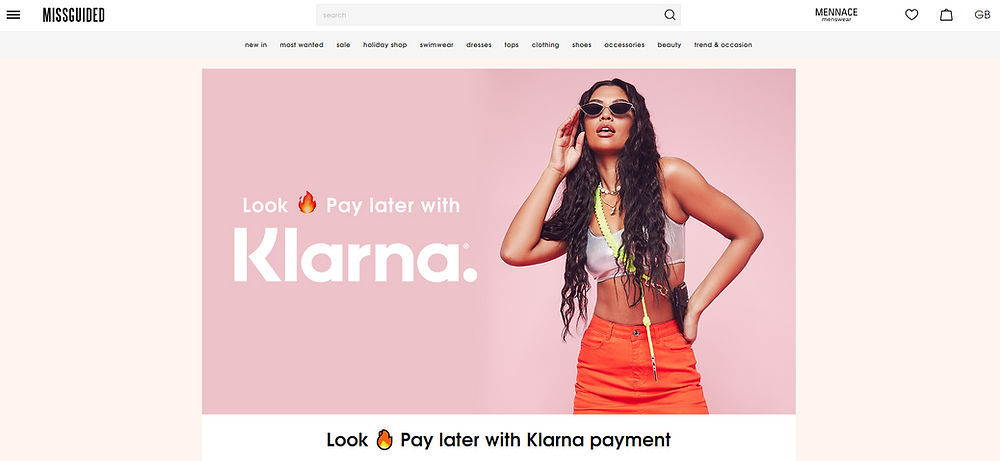The height and width of the screenshot is (461, 1000).
Task: Open the trend & occasion menu
Action: coord(723,45)
